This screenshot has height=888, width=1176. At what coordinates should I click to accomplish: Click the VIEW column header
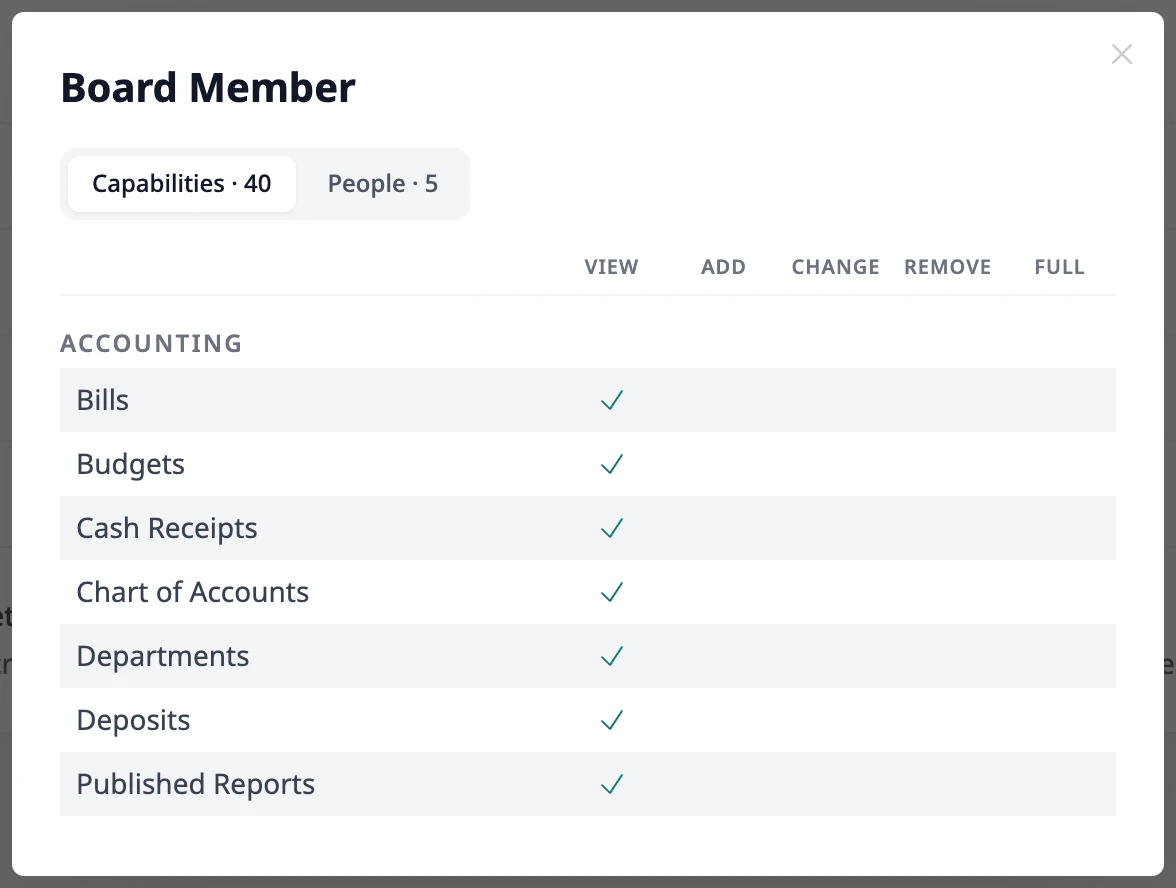(611, 267)
